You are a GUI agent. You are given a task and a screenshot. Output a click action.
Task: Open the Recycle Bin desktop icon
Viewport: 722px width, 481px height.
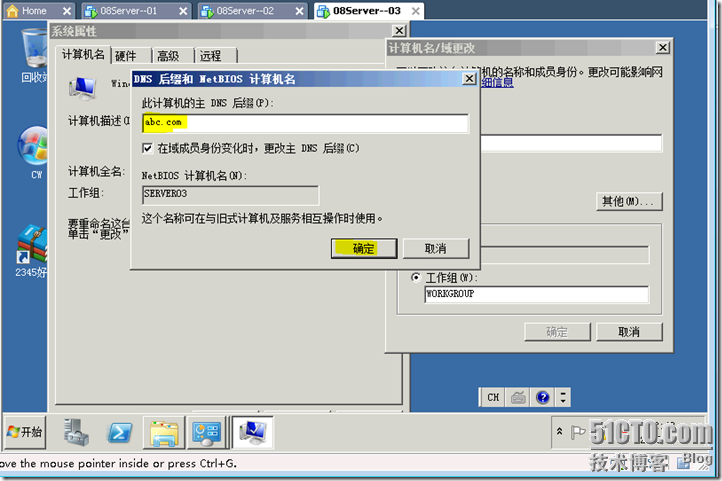click(x=35, y=55)
